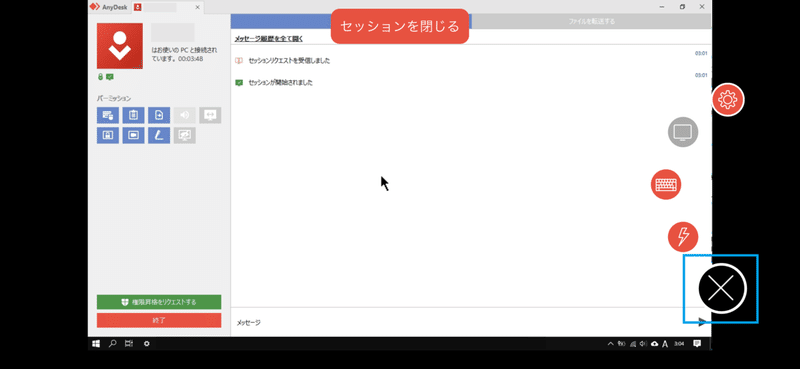Screen dimensions: 800x369
Task: Focus the メッセージ input field
Action: [462, 323]
